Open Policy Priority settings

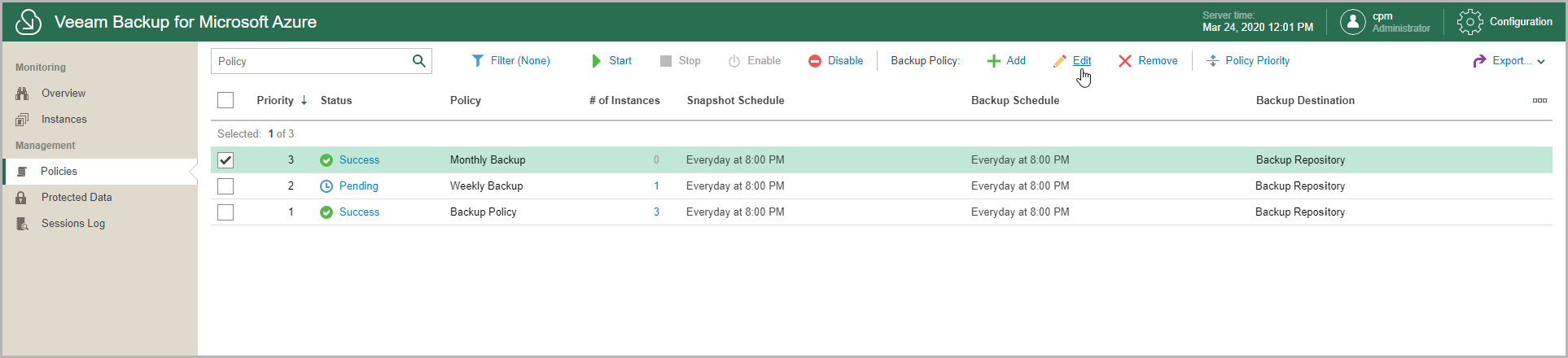coord(1248,61)
